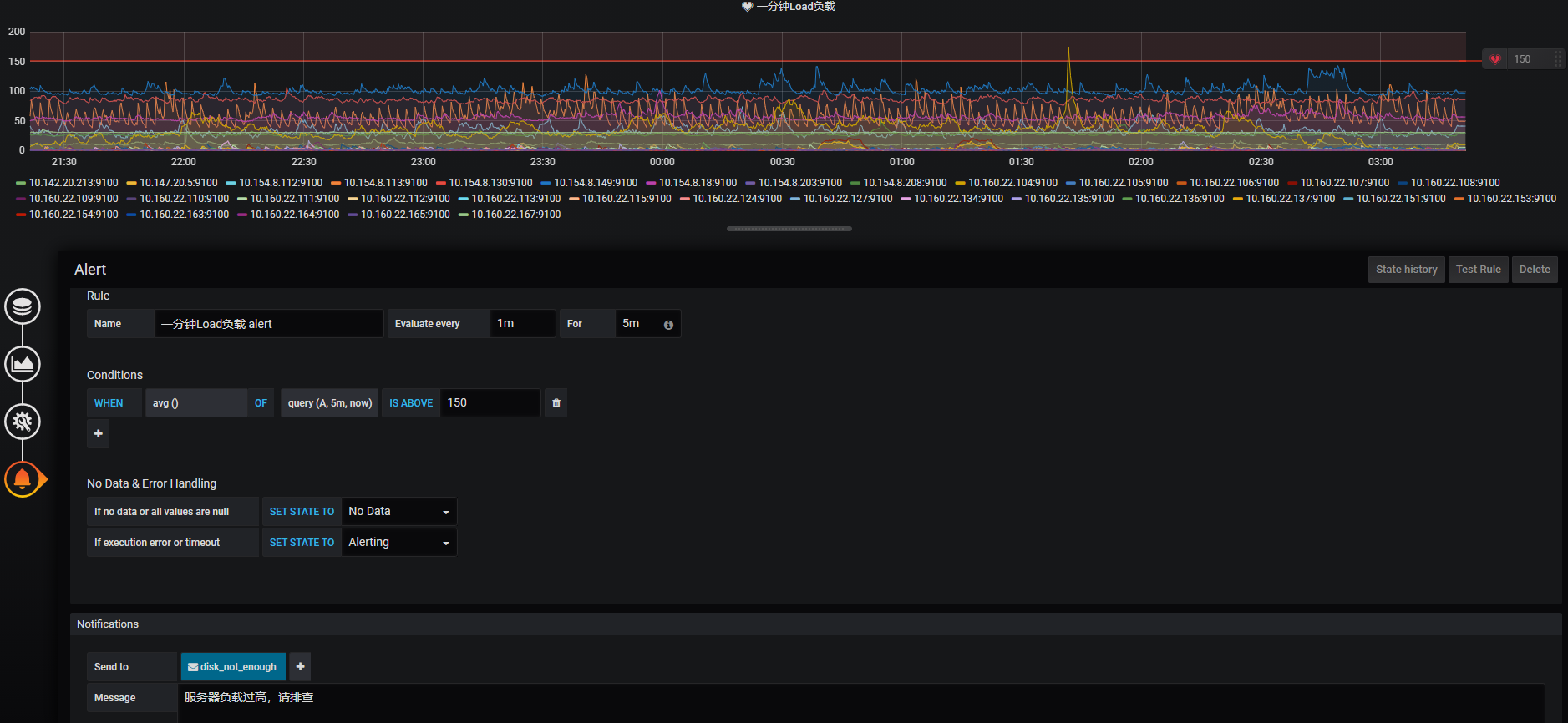Click the heart icon before panel title

747,7
